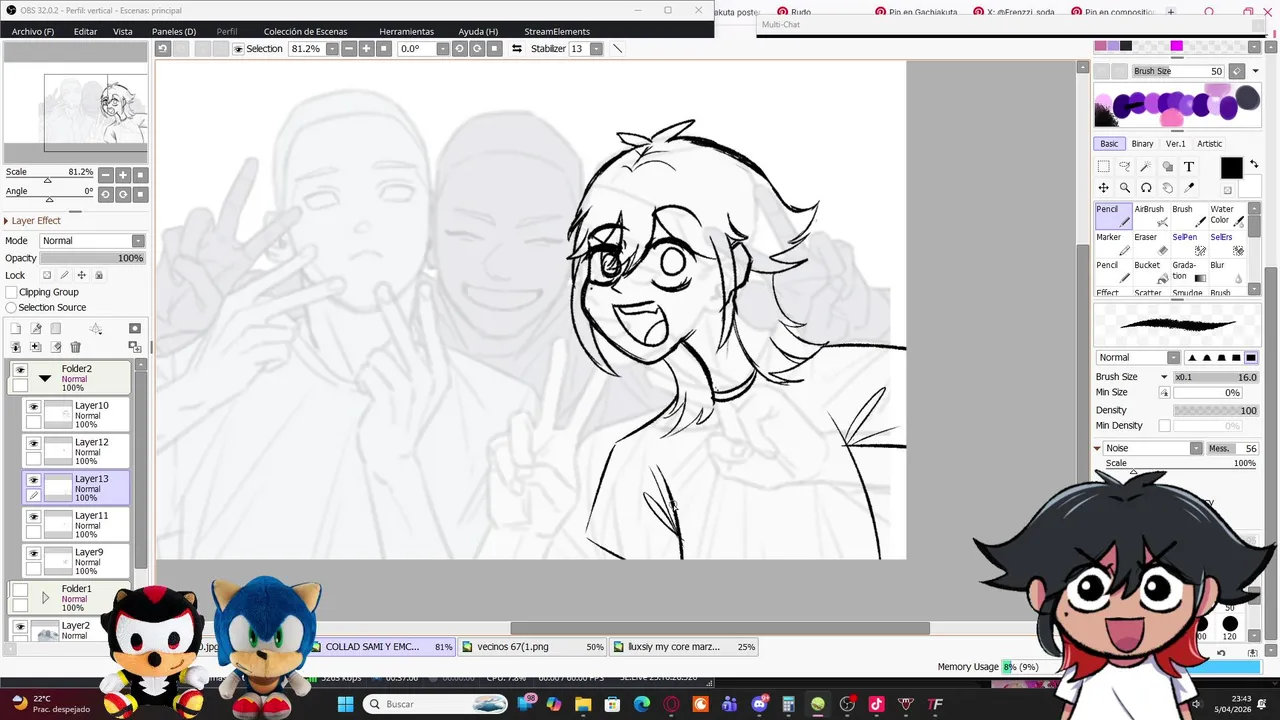Hide Layer13 with its eye icon
The image size is (1280, 720).
pos(34,480)
